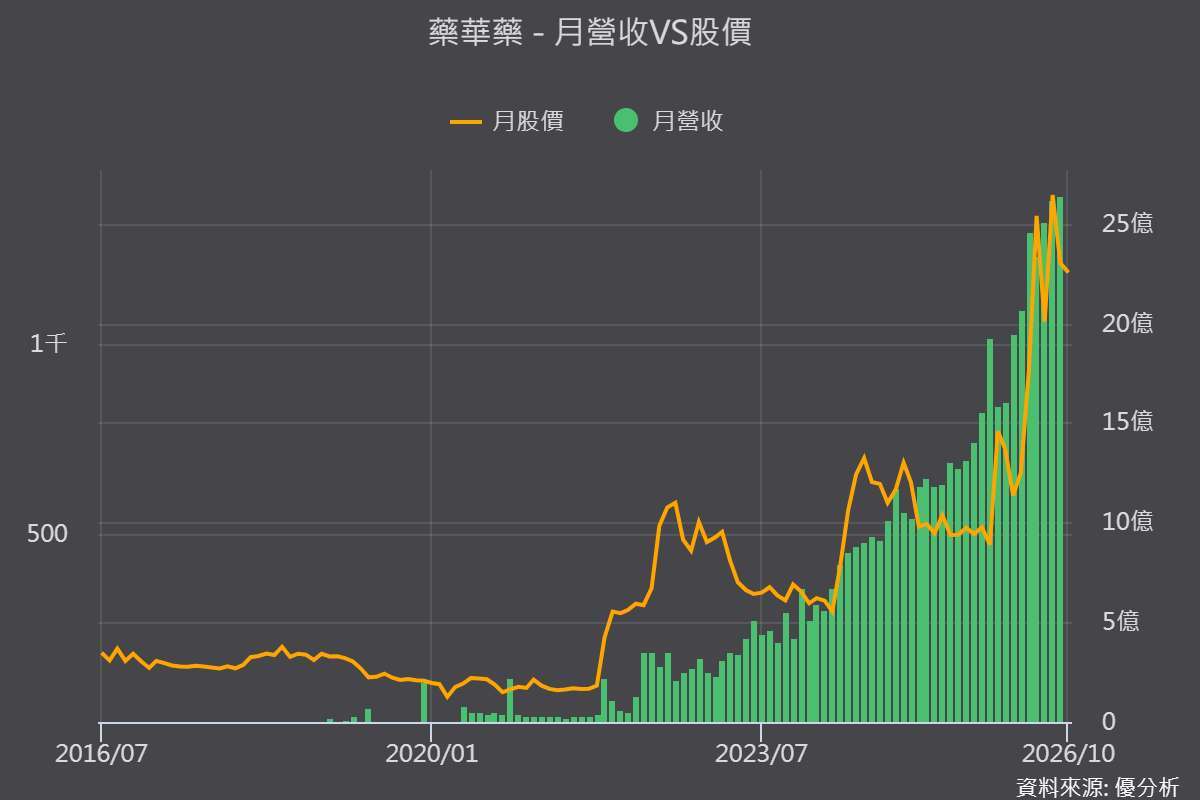The image size is (1200, 800).
Task: Toggle the 月營收 legend entry
Action: [x=669, y=121]
